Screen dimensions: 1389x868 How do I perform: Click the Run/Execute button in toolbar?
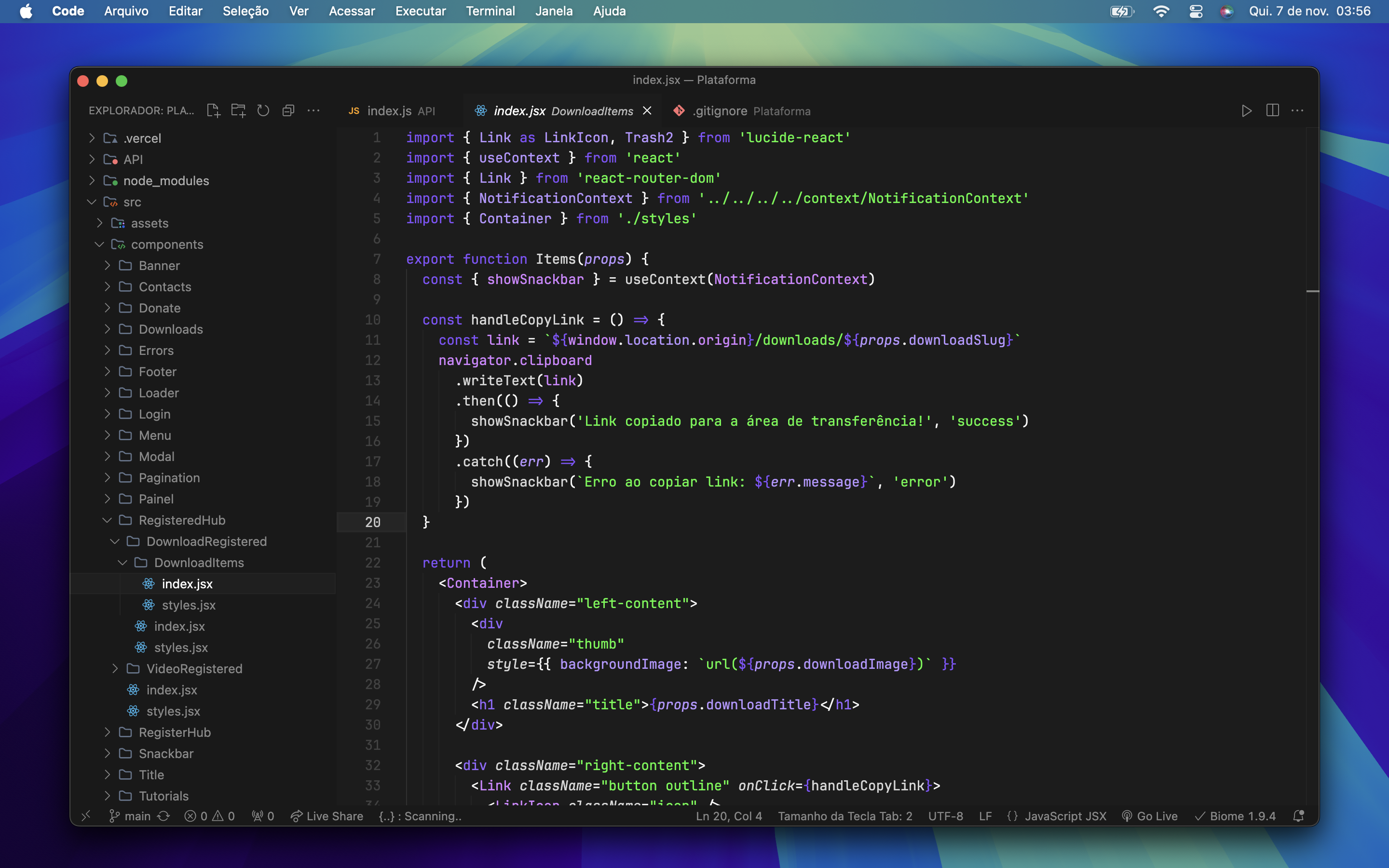point(1247,111)
